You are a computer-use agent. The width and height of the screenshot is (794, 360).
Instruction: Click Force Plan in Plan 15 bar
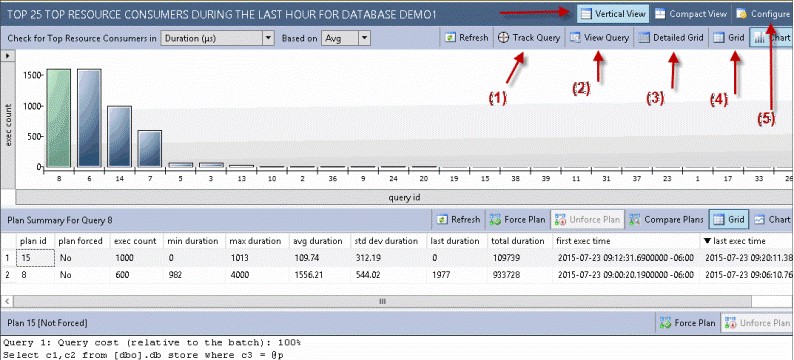687,323
